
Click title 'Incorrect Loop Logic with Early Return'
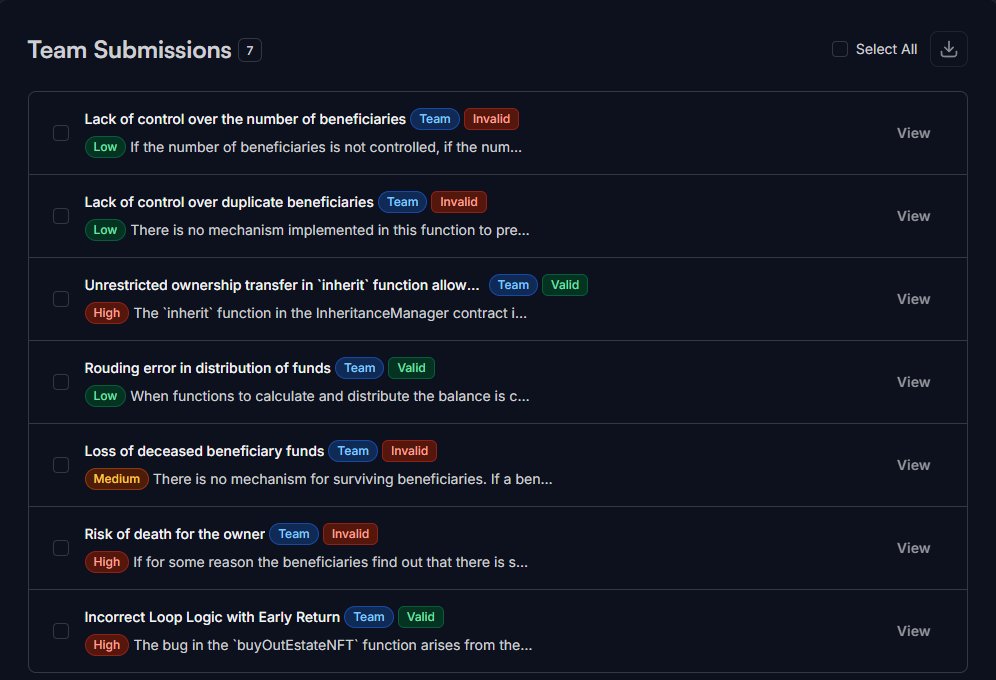[212, 617]
